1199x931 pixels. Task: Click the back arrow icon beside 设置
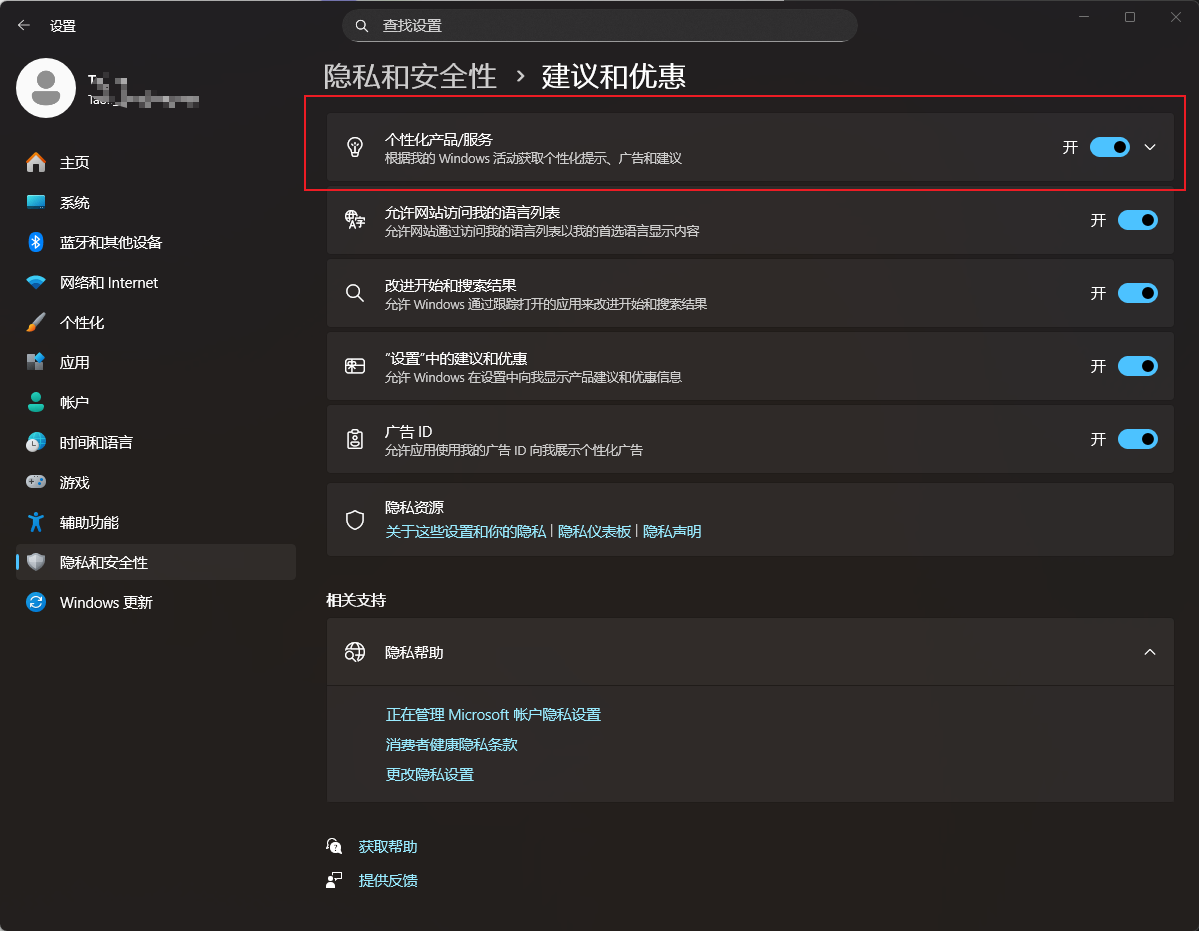coord(24,25)
